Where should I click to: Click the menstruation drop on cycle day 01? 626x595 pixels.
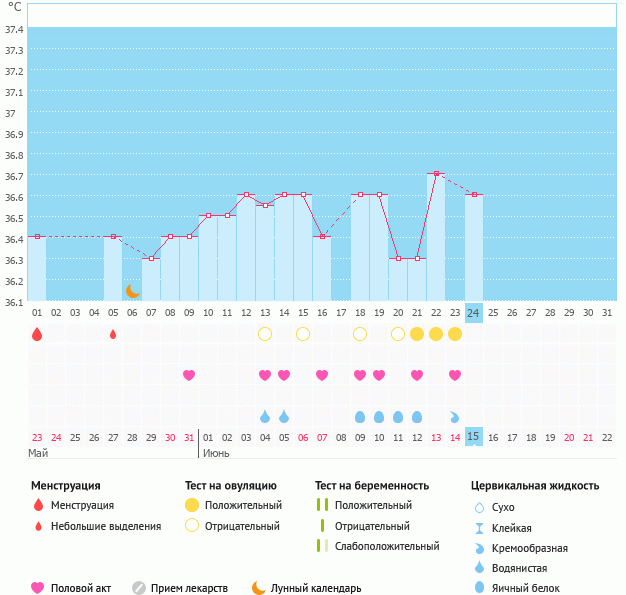[x=37, y=334]
